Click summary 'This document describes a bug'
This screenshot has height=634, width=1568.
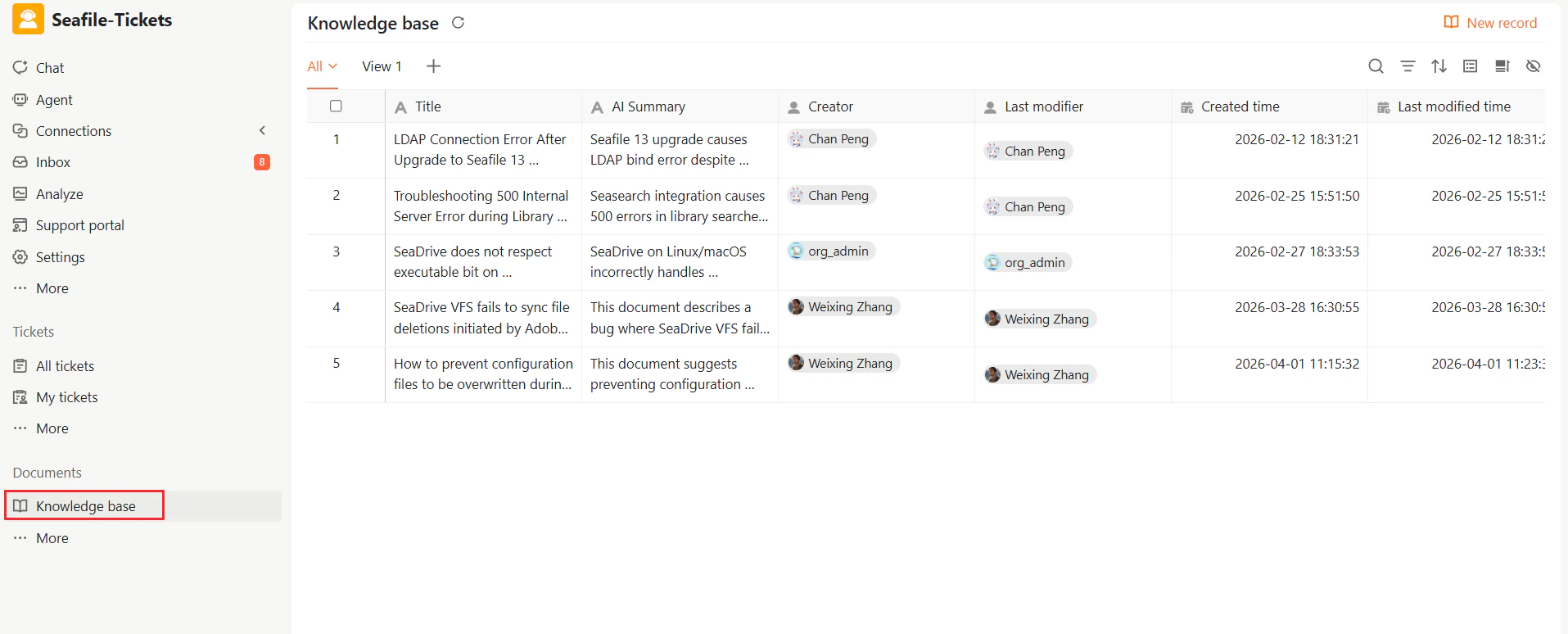pos(680,318)
